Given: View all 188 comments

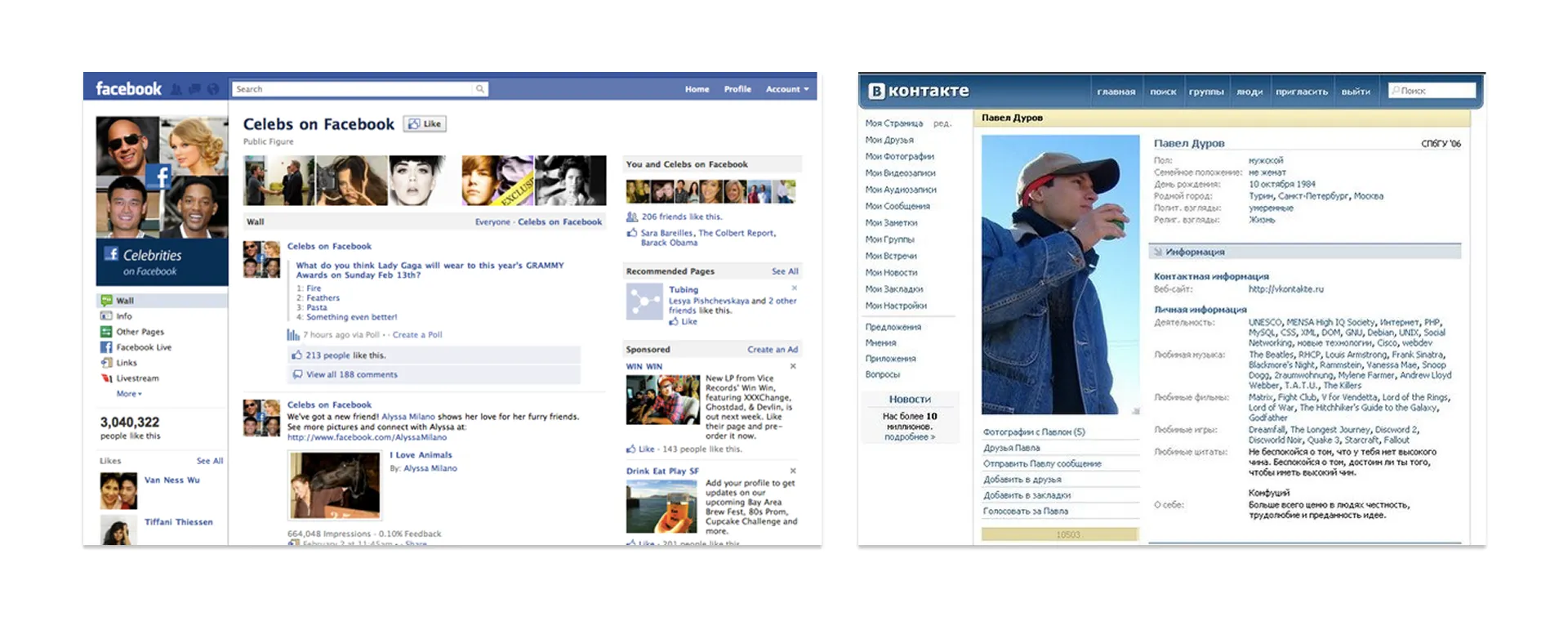Looking at the screenshot, I should tap(351, 374).
